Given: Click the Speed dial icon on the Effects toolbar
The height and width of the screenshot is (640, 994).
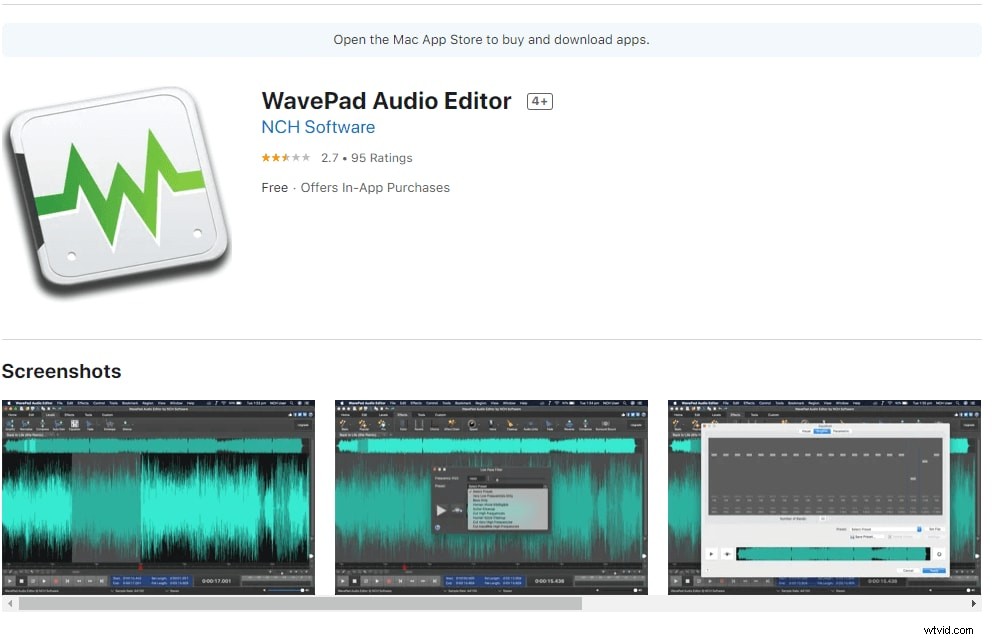Looking at the screenshot, I should [x=471, y=425].
